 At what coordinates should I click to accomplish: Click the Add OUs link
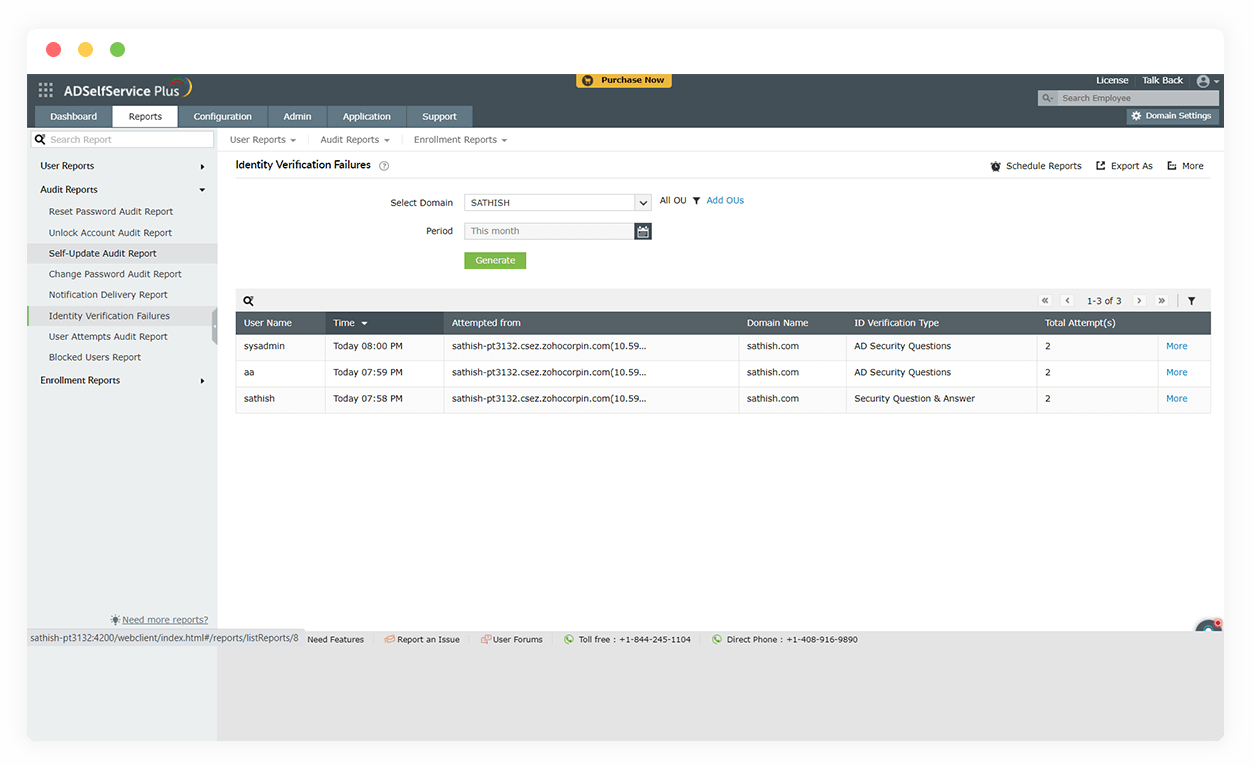click(x=725, y=201)
